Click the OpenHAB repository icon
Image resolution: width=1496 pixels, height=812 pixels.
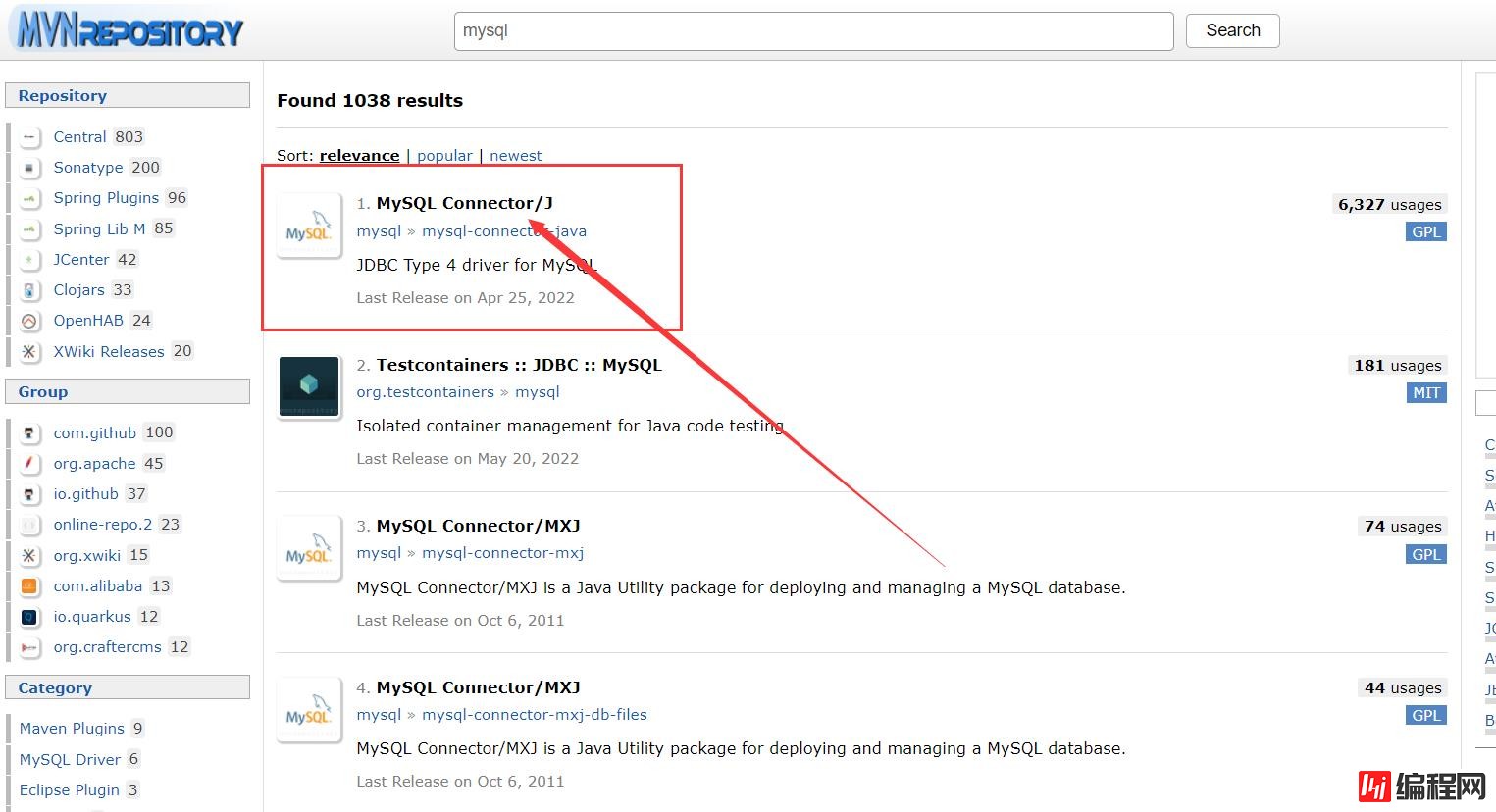tap(29, 321)
